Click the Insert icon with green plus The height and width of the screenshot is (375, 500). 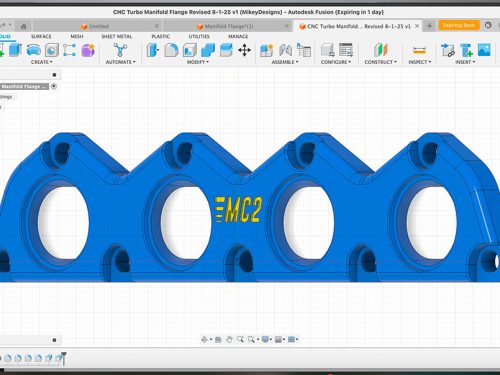click(466, 50)
